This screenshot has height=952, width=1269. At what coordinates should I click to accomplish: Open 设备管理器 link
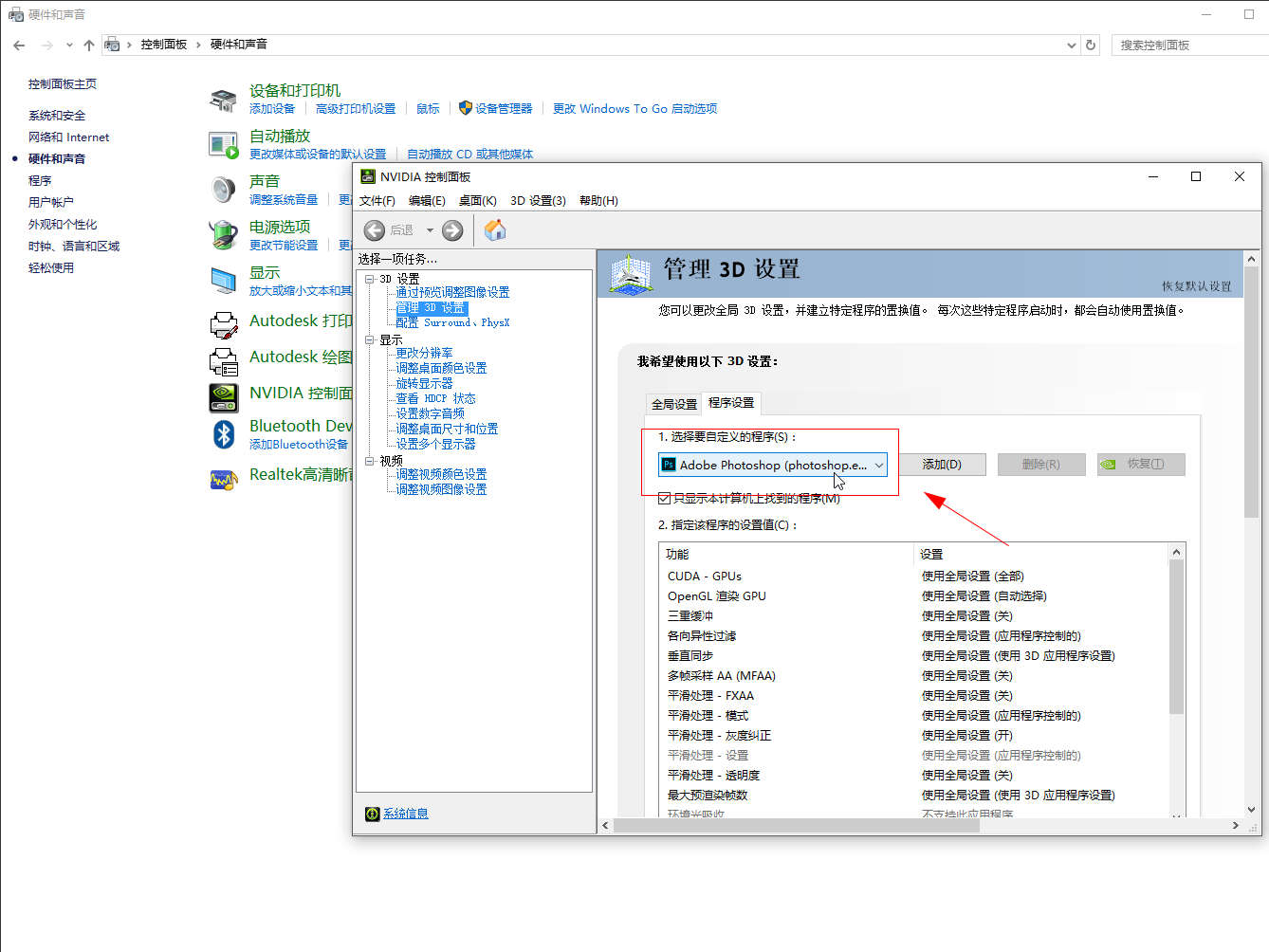(504, 109)
